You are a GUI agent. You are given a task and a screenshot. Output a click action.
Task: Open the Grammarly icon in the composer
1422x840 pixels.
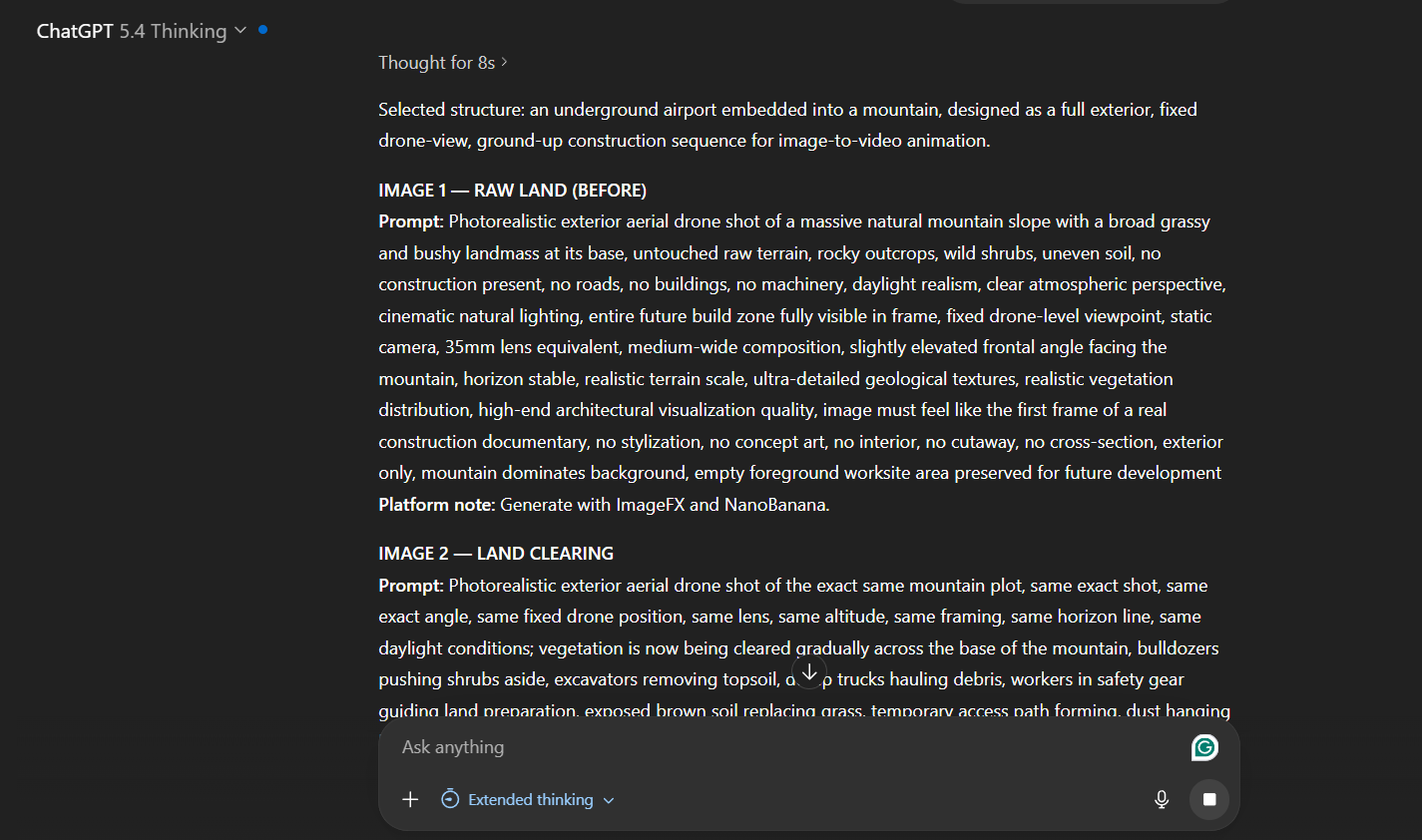[1204, 747]
